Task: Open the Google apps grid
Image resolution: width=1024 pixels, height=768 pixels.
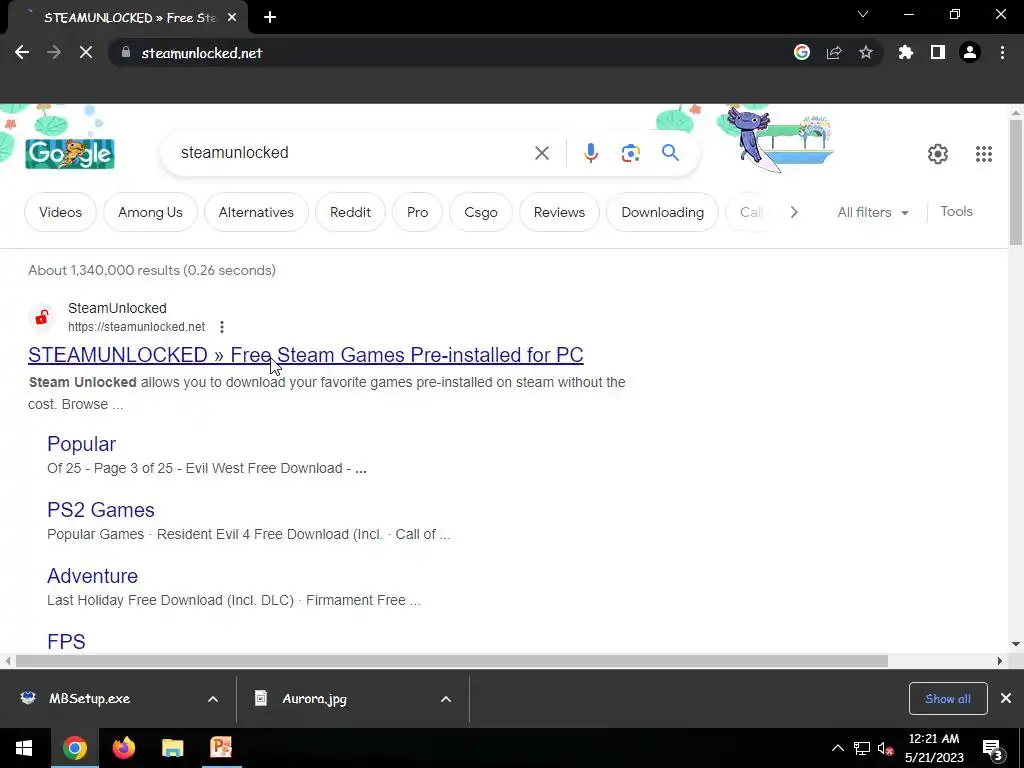Action: (984, 154)
